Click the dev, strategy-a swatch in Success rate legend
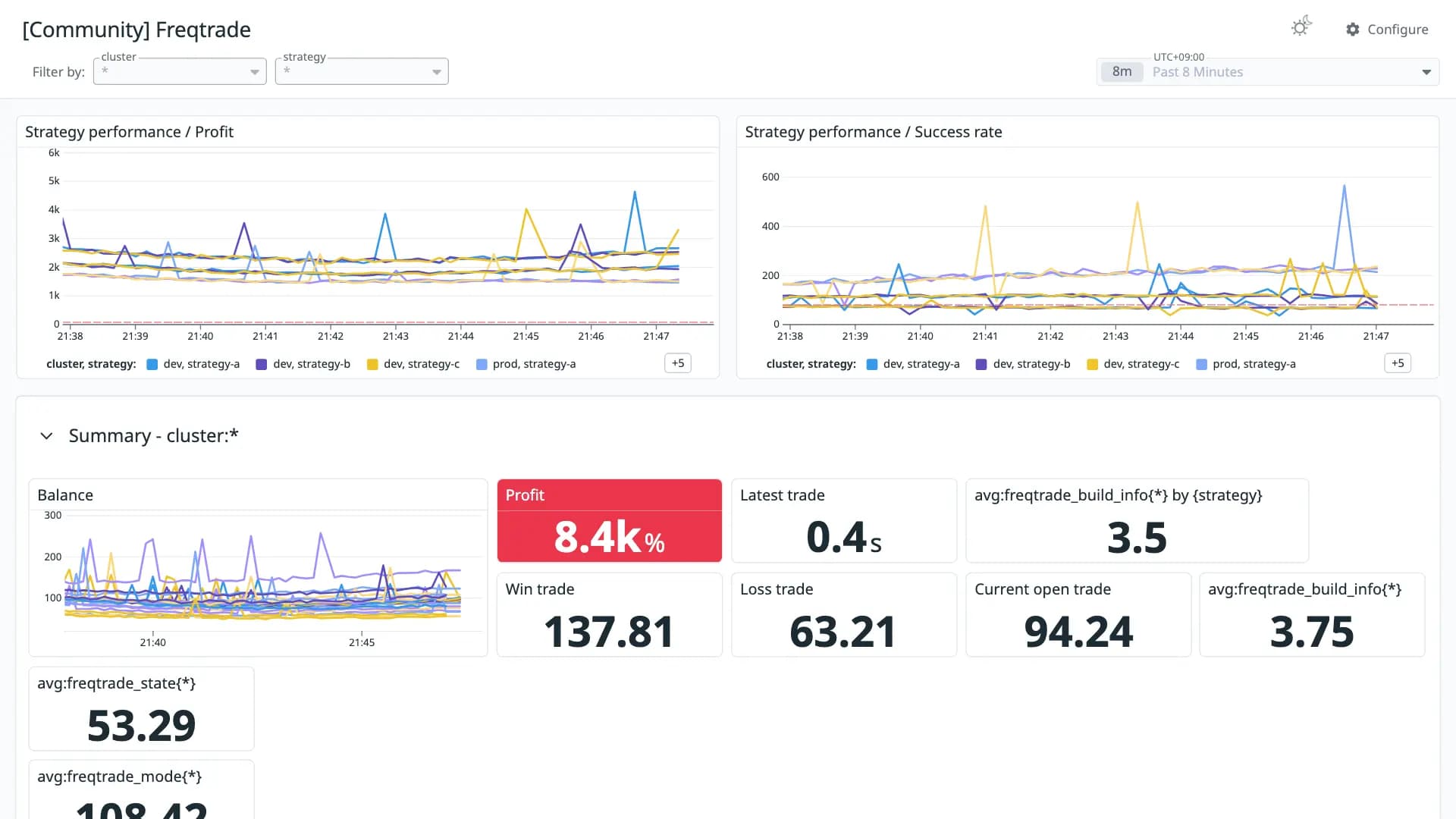 pos(872,364)
